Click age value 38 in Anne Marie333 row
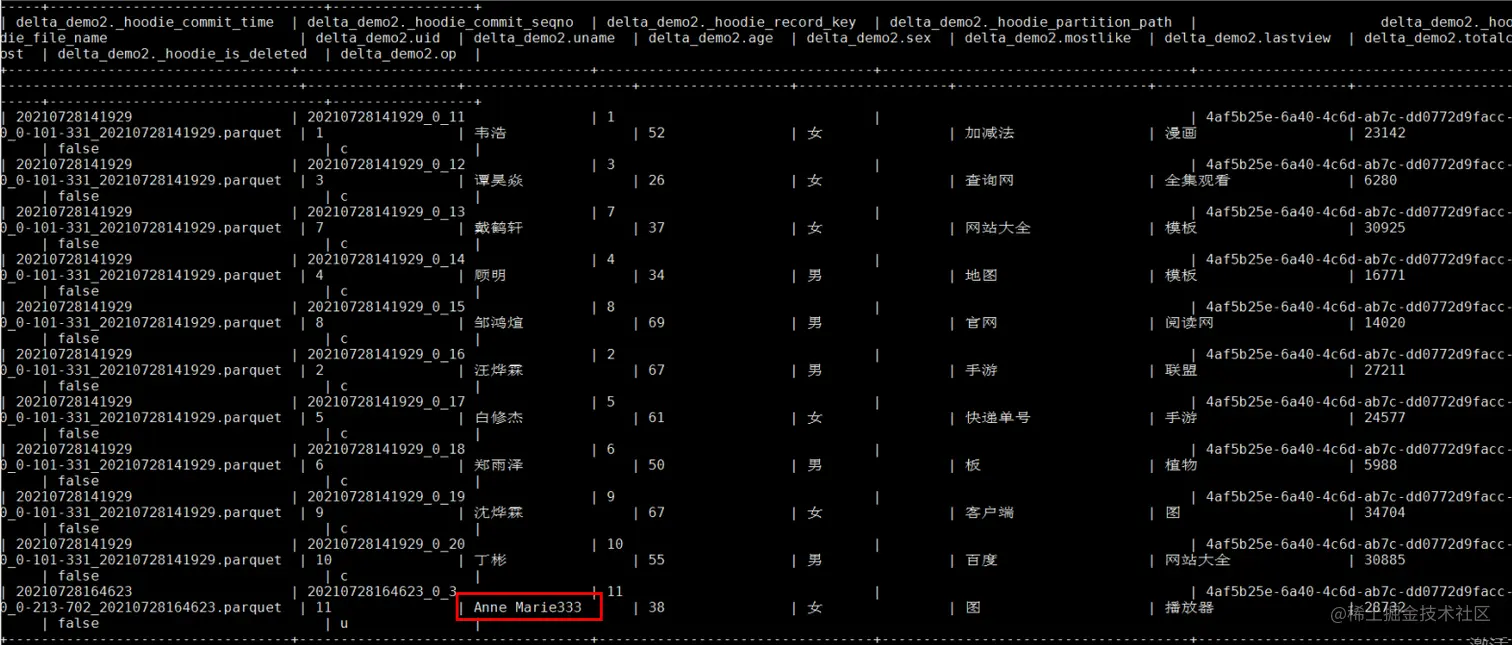Image resolution: width=1512 pixels, height=645 pixels. [656, 608]
